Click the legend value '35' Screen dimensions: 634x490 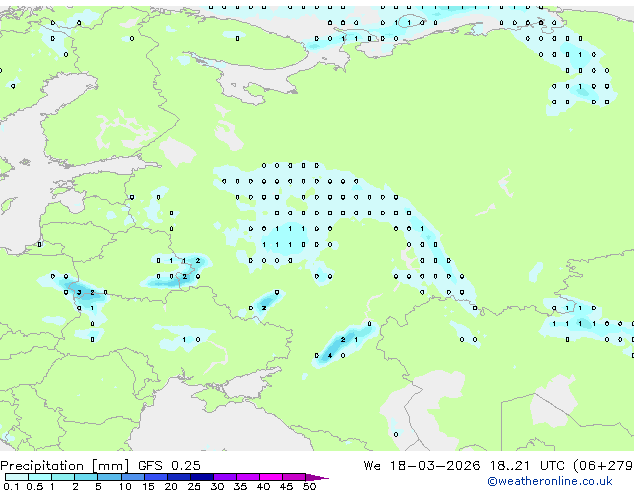pos(240,486)
